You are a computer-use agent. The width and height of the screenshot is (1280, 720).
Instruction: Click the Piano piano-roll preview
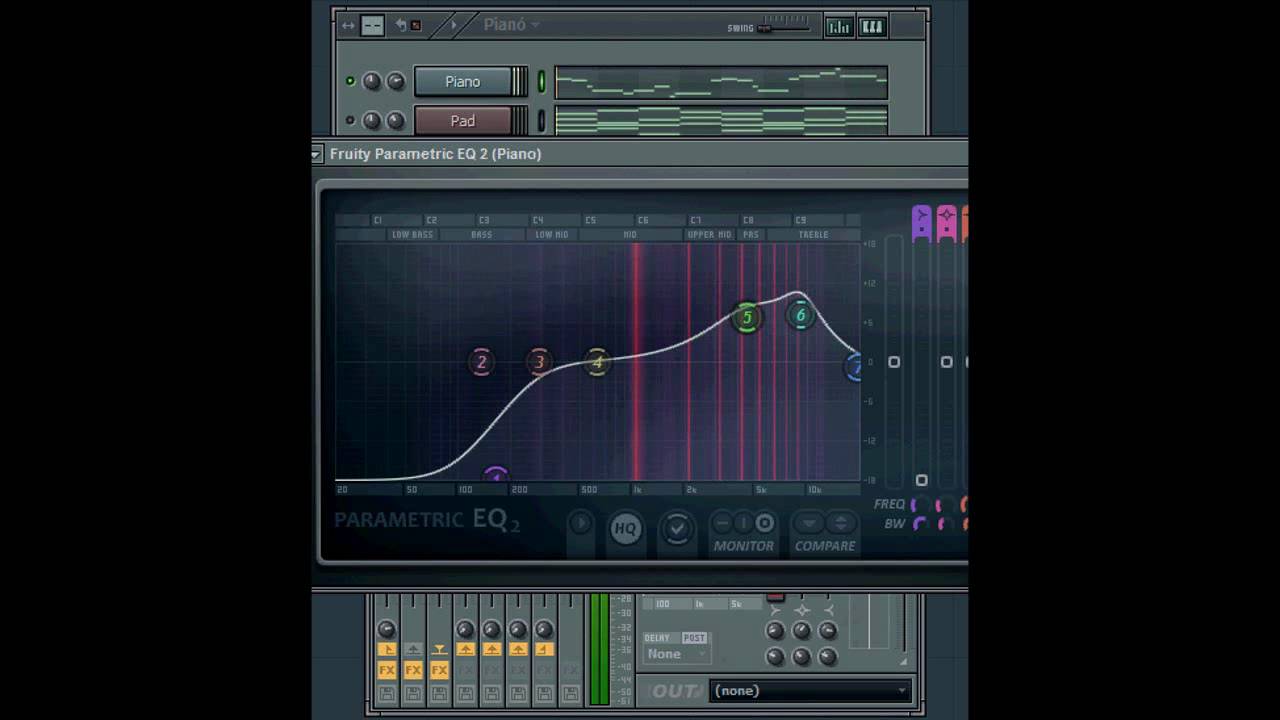click(x=721, y=82)
